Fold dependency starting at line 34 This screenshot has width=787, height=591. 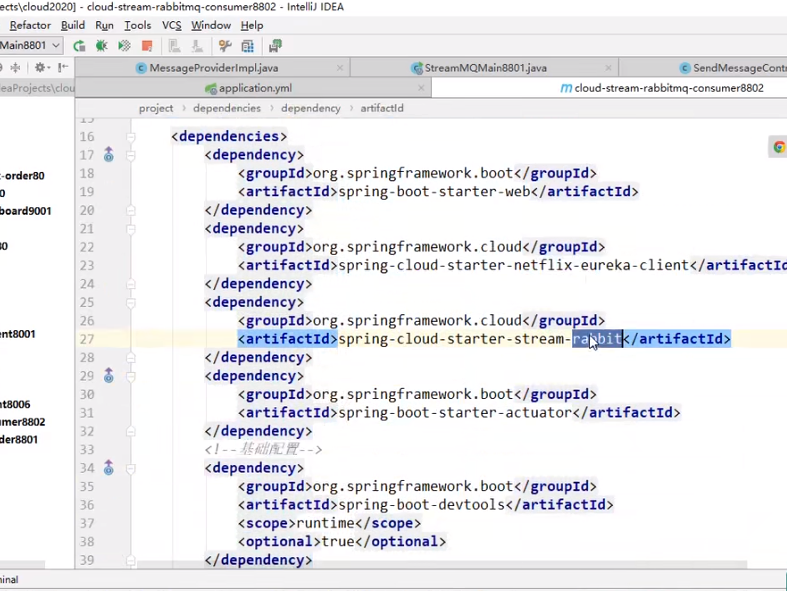pyautogui.click(x=130, y=468)
